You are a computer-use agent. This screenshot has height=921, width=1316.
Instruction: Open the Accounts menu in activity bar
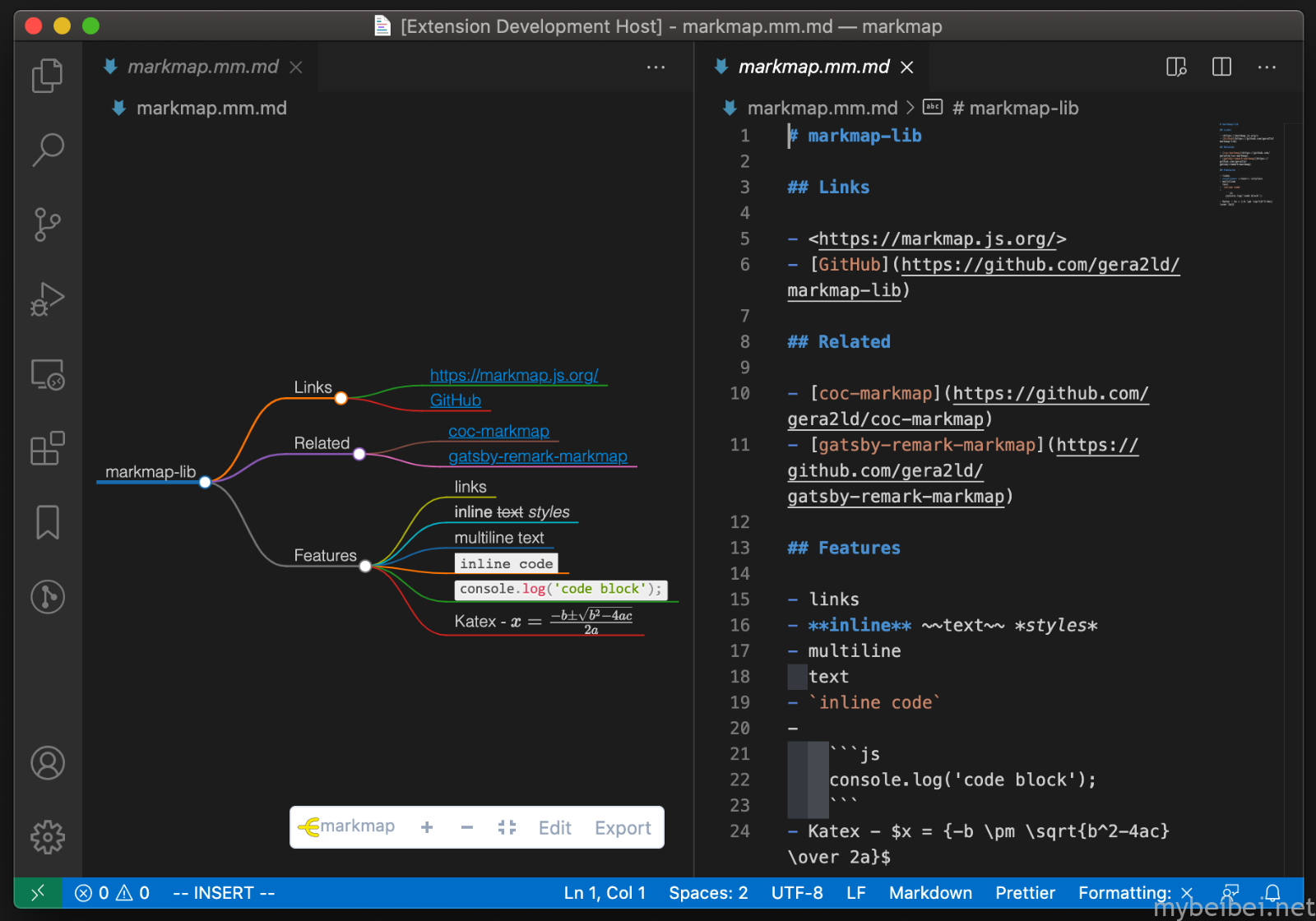tap(48, 763)
